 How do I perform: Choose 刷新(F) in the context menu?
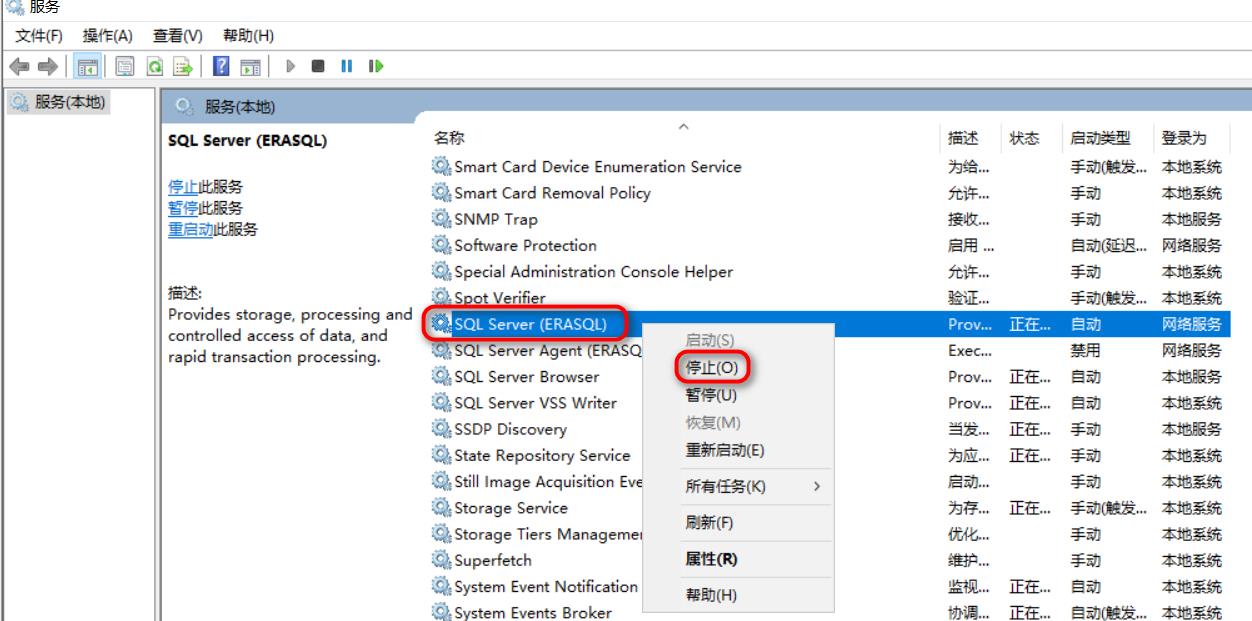709,523
